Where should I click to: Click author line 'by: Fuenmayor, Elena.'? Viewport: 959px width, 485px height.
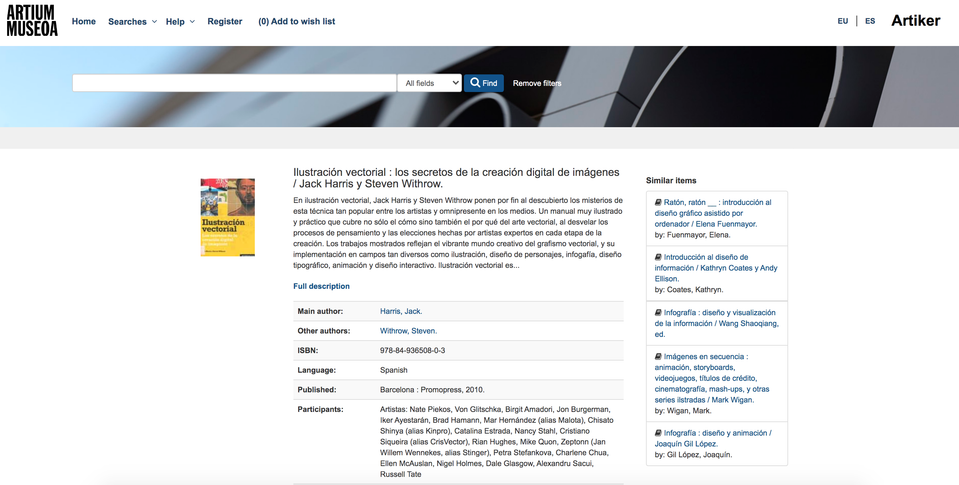click(692, 235)
